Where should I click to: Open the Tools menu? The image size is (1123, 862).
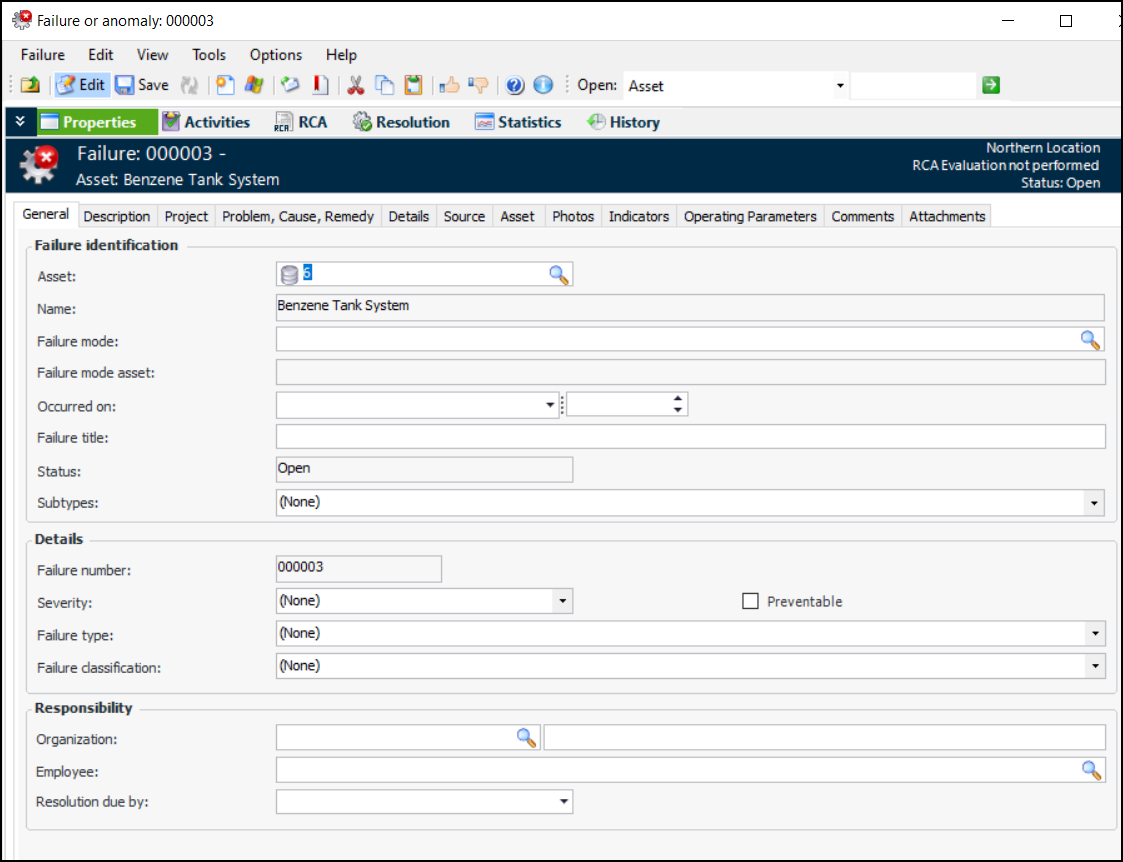(x=209, y=55)
